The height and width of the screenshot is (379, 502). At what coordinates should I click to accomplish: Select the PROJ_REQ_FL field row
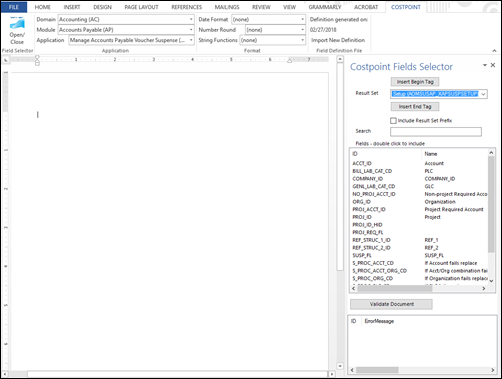pyautogui.click(x=419, y=232)
